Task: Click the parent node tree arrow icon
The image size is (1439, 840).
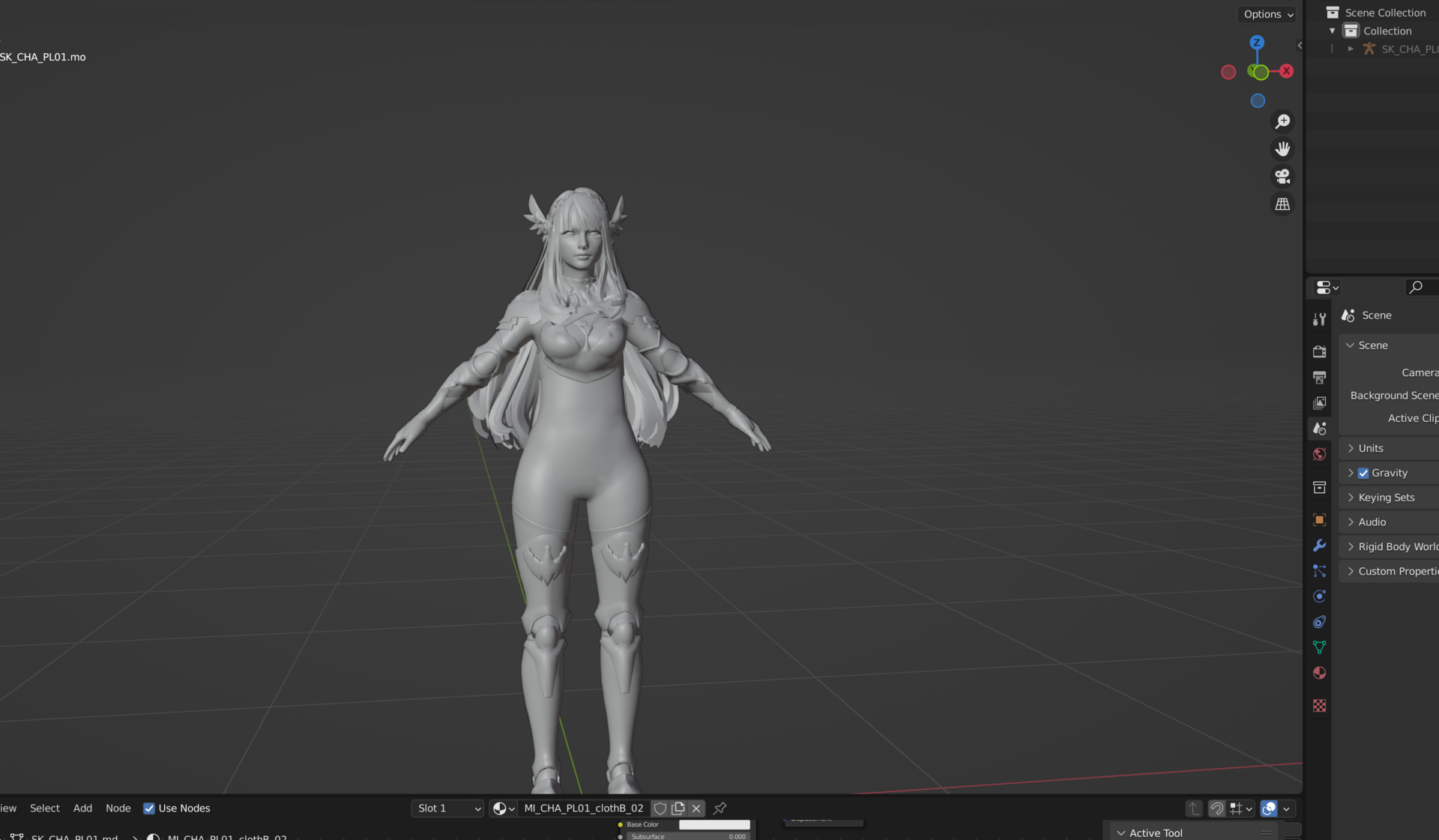Action: pyautogui.click(x=1194, y=809)
